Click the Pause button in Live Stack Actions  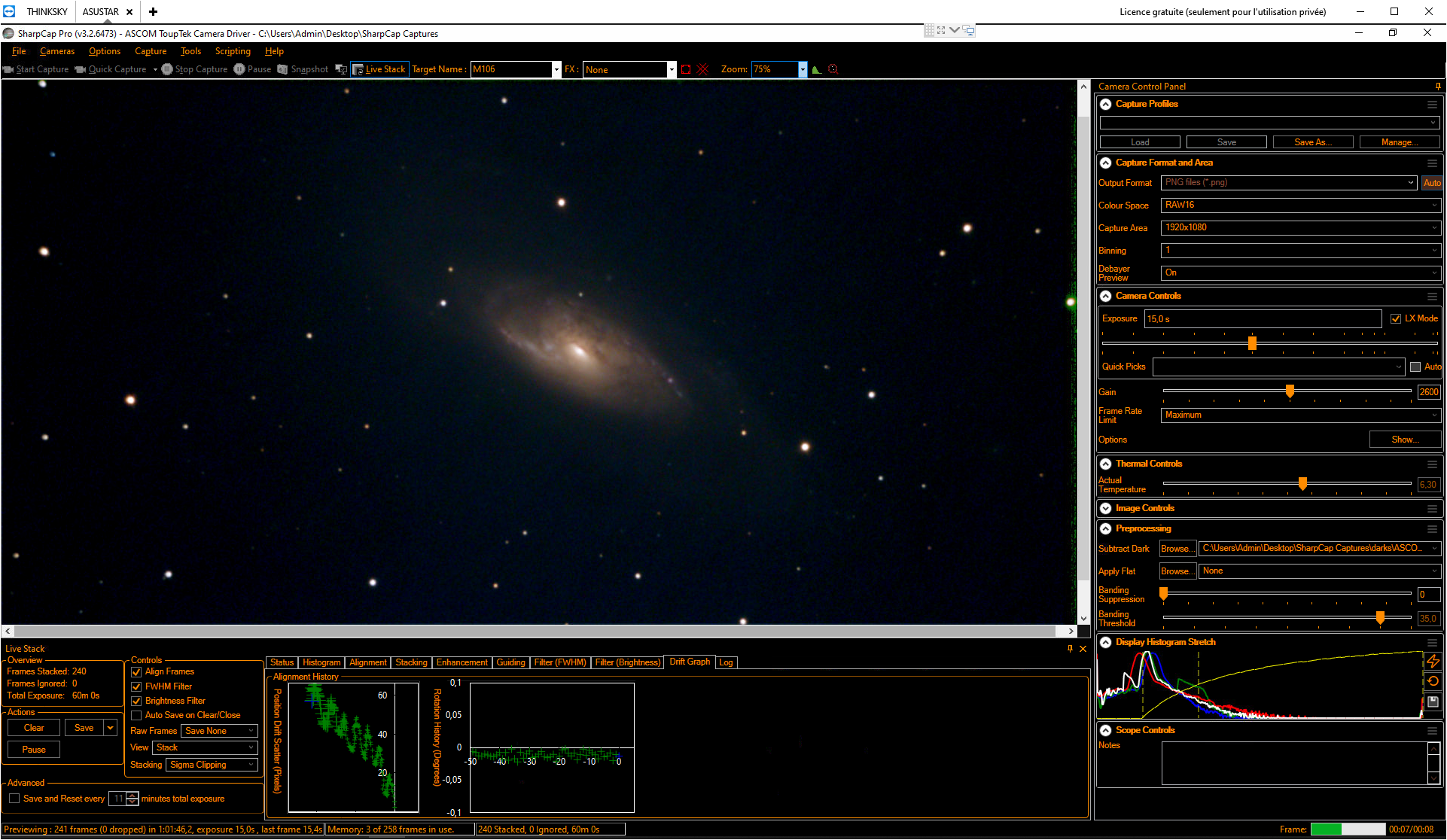click(x=34, y=750)
